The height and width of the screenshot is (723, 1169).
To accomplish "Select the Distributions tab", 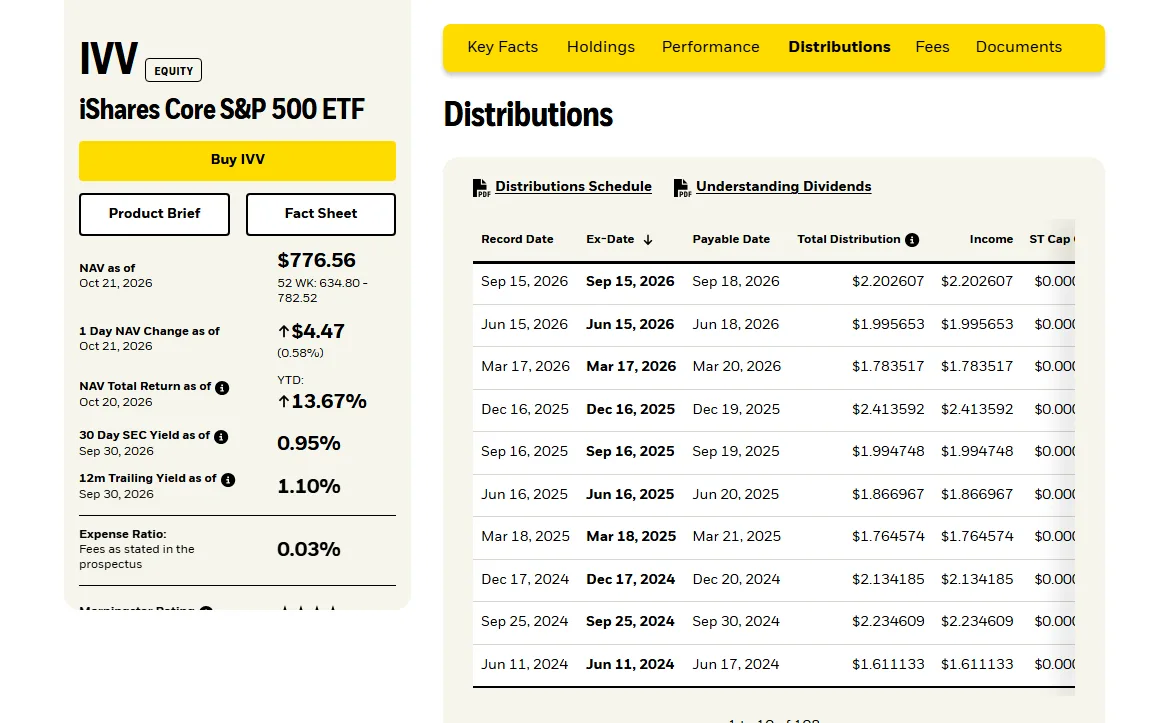I will pos(839,47).
